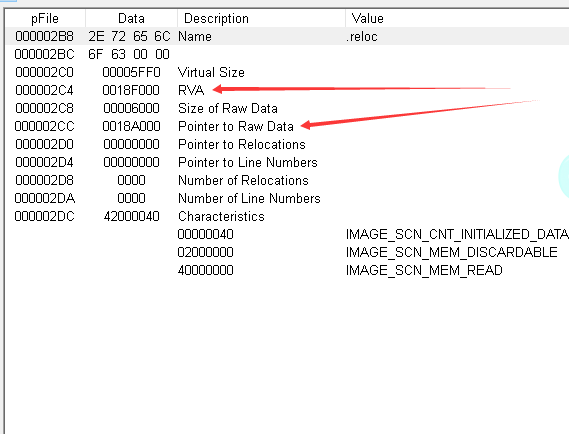Select the Pointer to Line Numbers row

pyautogui.click(x=287, y=162)
